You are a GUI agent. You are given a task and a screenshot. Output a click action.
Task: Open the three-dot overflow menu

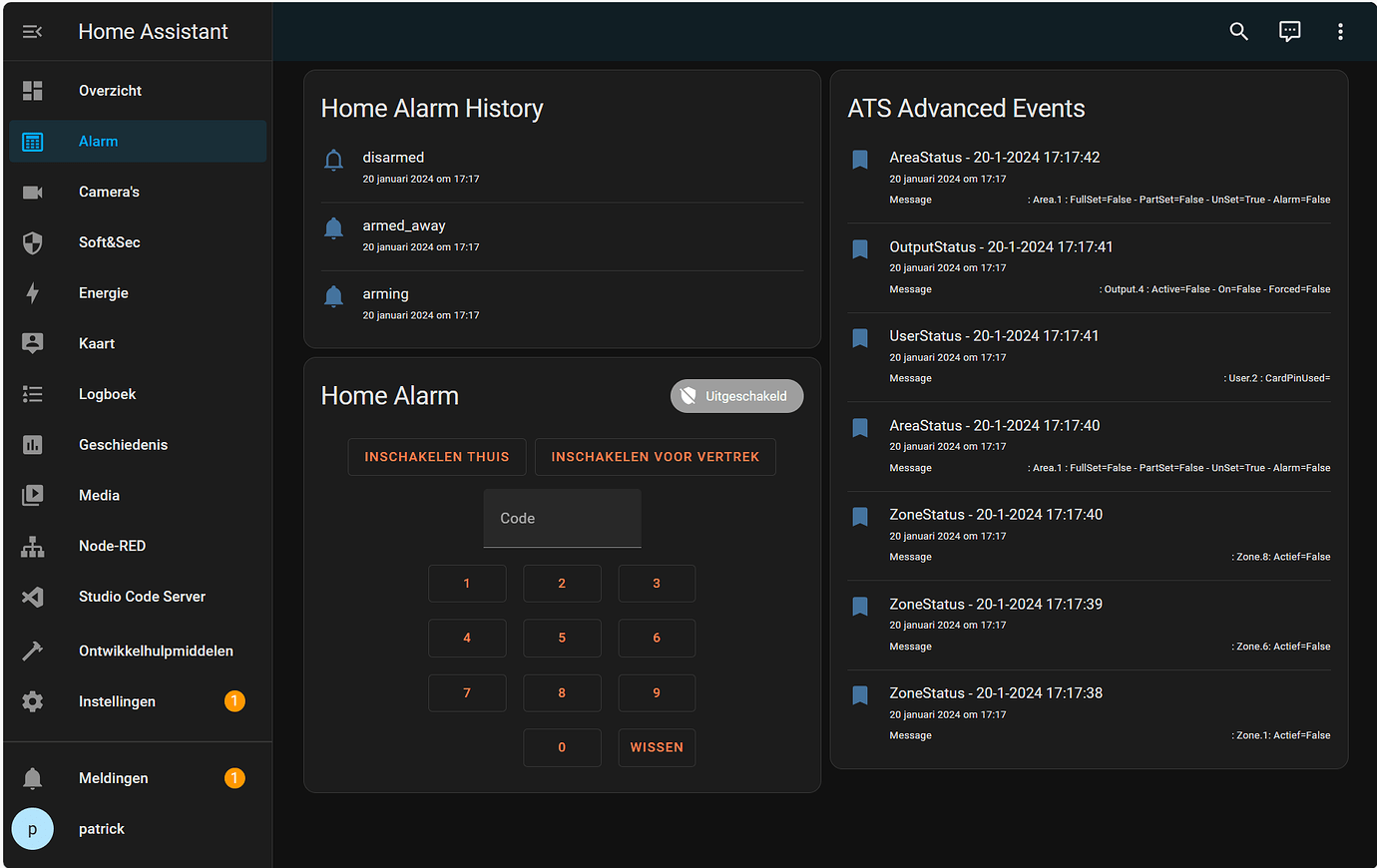1340,31
